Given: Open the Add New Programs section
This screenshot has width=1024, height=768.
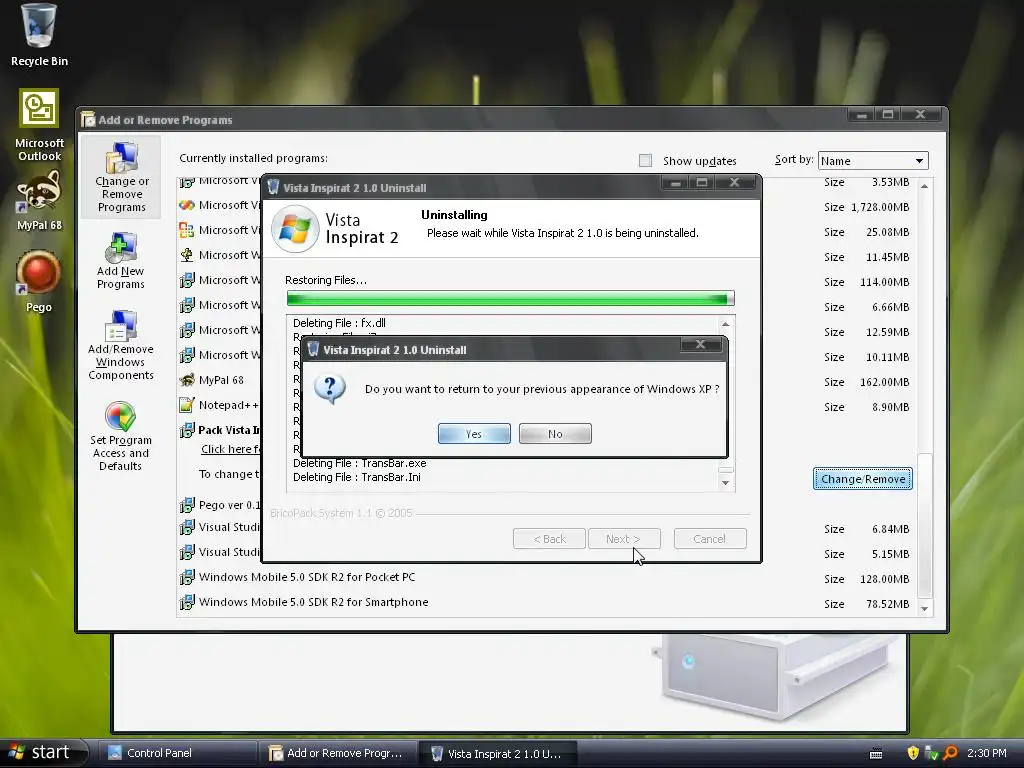Looking at the screenshot, I should pos(121,261).
